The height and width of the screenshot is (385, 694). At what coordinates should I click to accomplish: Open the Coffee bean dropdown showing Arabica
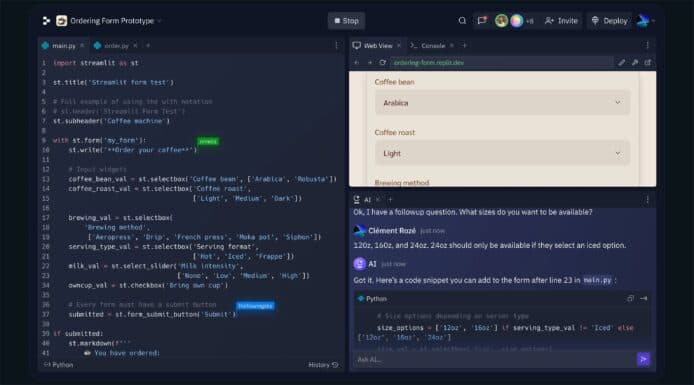(502, 103)
